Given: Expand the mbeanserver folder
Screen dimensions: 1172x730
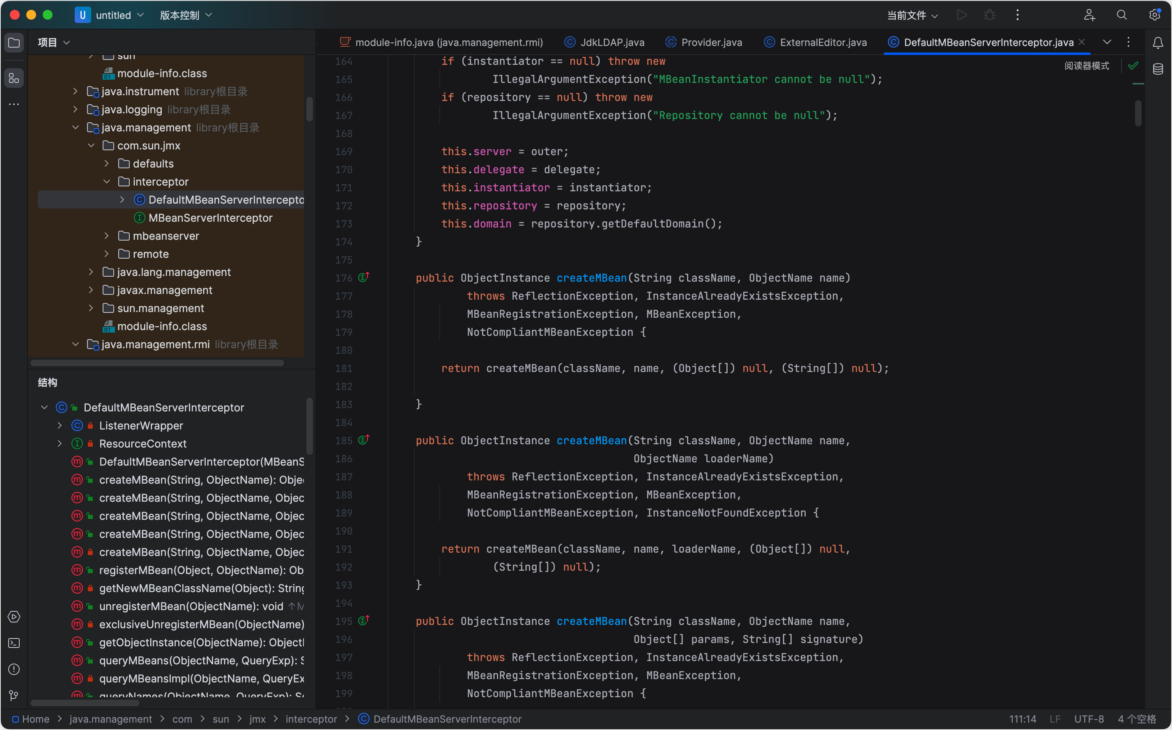Looking at the screenshot, I should pyautogui.click(x=107, y=236).
